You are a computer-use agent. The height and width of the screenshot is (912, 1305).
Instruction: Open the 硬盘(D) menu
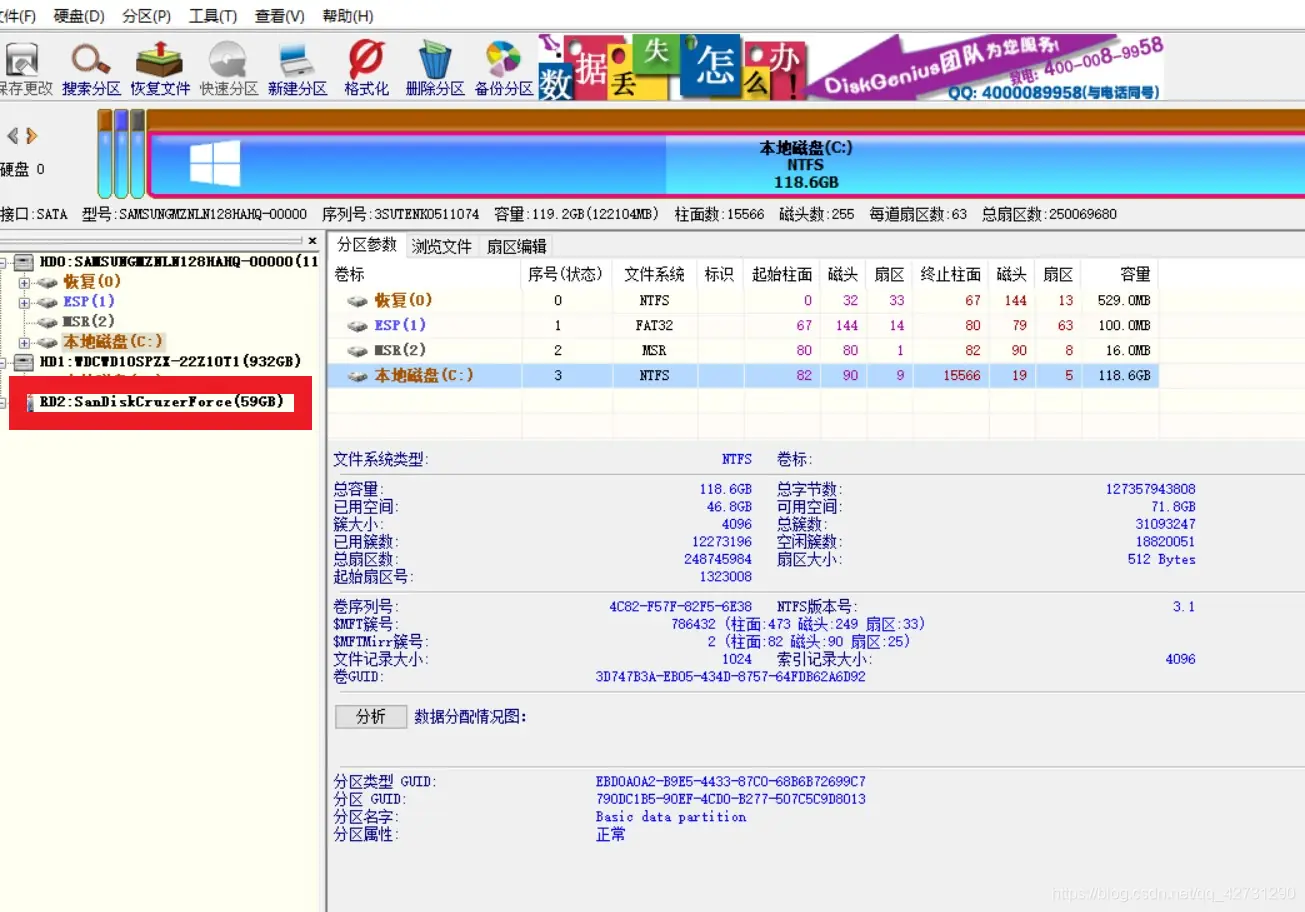pos(79,16)
